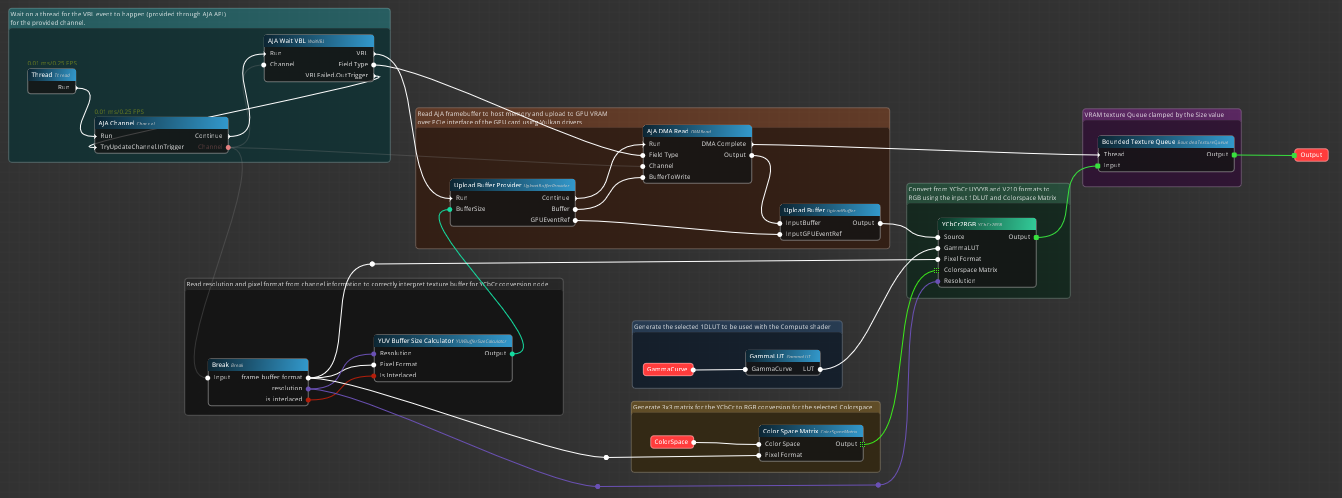This screenshot has height=498, width=1342.
Task: Click the Pixel Format input pin on YCbCr2RGB
Action: click(938, 259)
